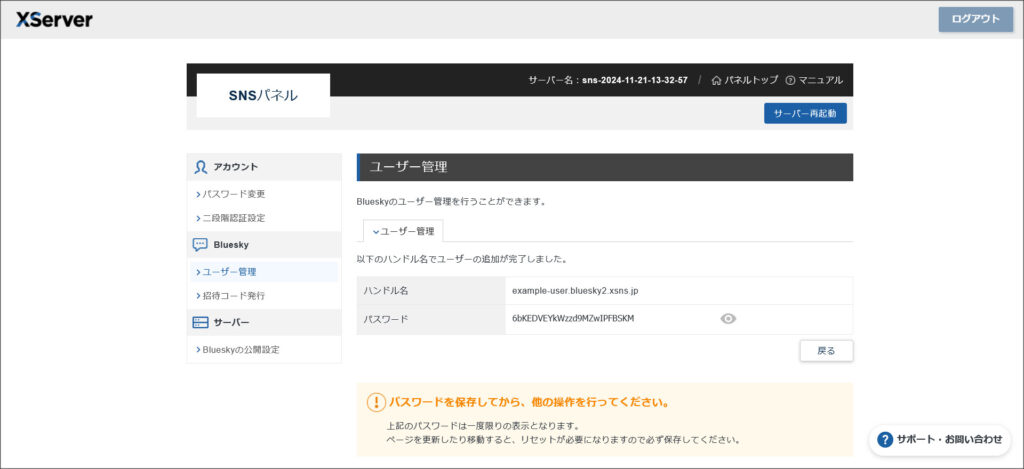Collapse the ユーザー管理 tab chevron
This screenshot has height=469, width=1024.
click(376, 232)
